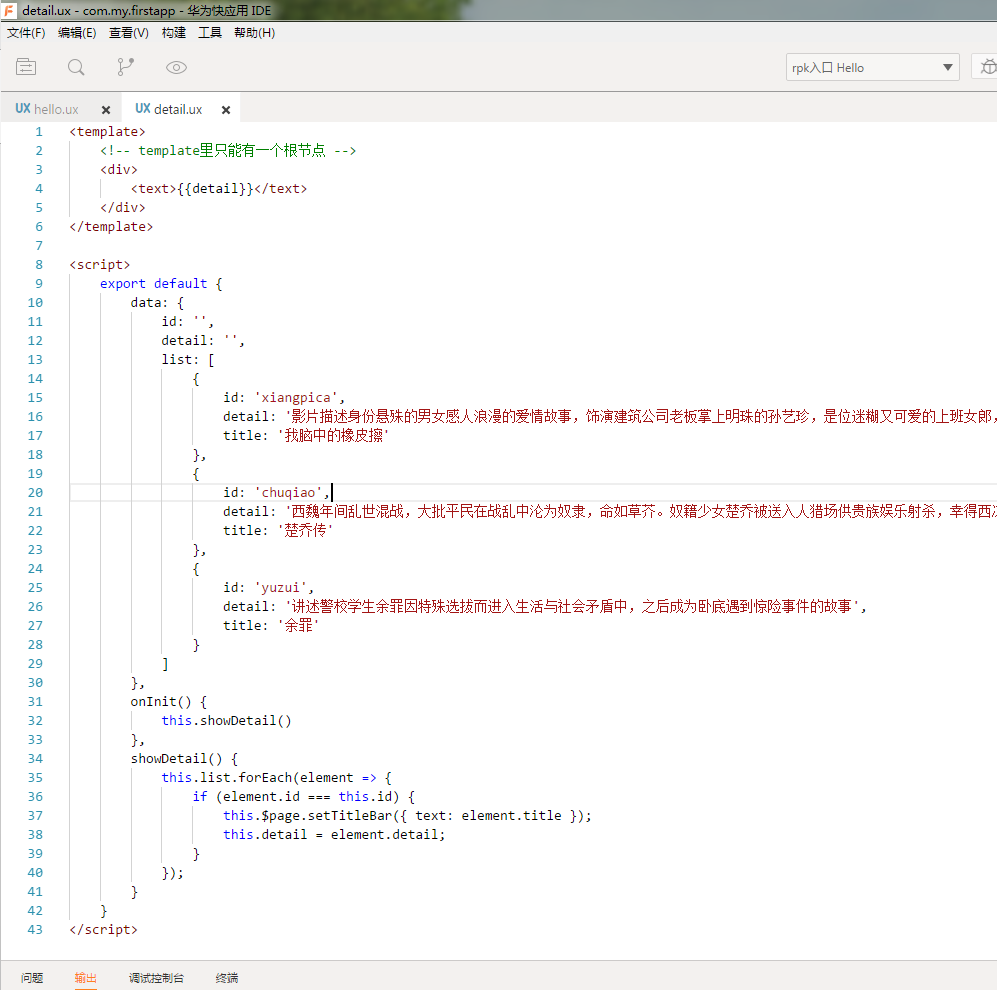The height and width of the screenshot is (990, 997).
Task: Open the 帮助(H) menu
Action: [254, 33]
